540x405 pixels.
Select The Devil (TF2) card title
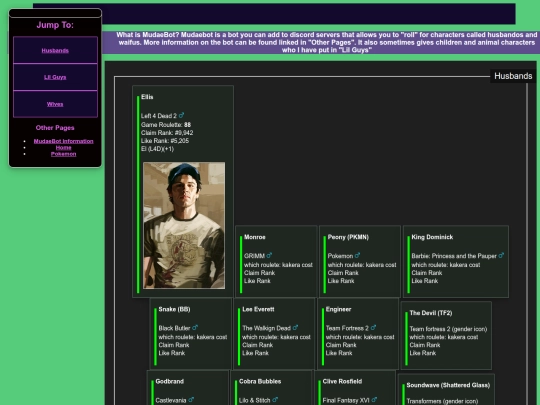(430, 313)
